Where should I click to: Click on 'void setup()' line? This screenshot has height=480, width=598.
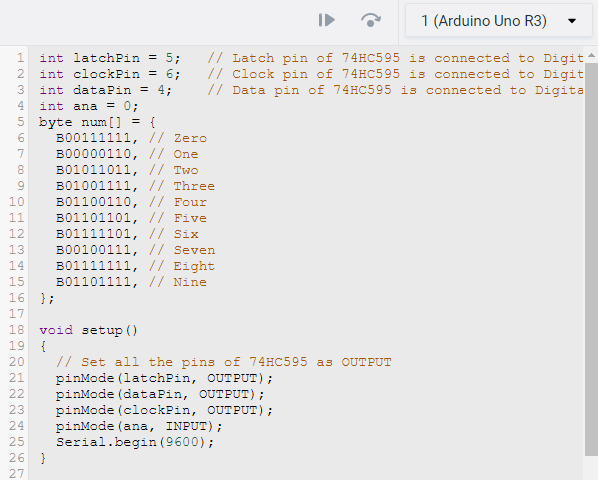(x=88, y=330)
